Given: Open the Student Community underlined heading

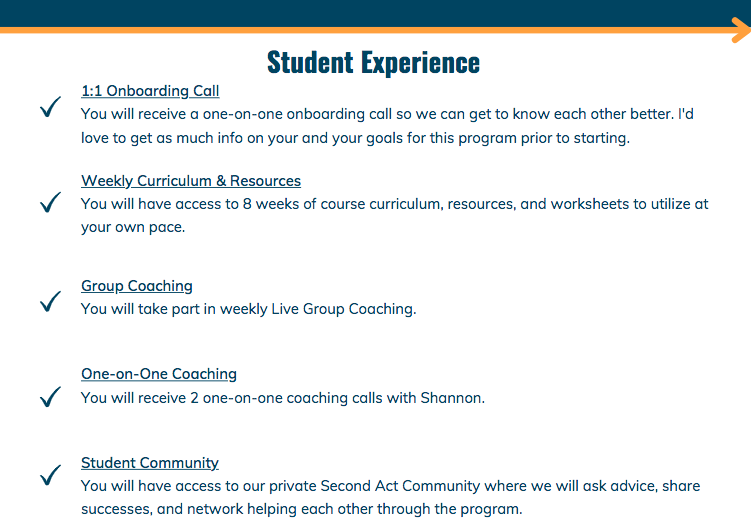Looking at the screenshot, I should coord(150,463).
